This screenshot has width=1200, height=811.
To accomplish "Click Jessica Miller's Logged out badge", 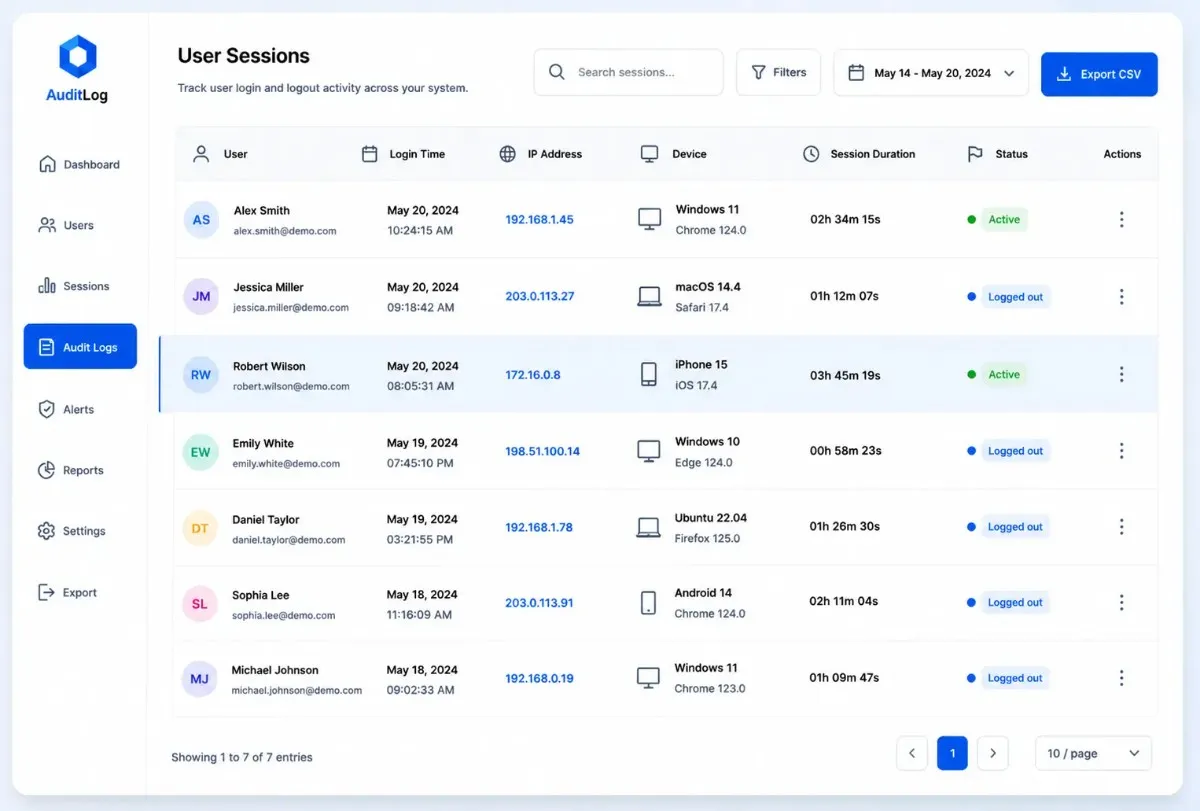I will point(1015,297).
